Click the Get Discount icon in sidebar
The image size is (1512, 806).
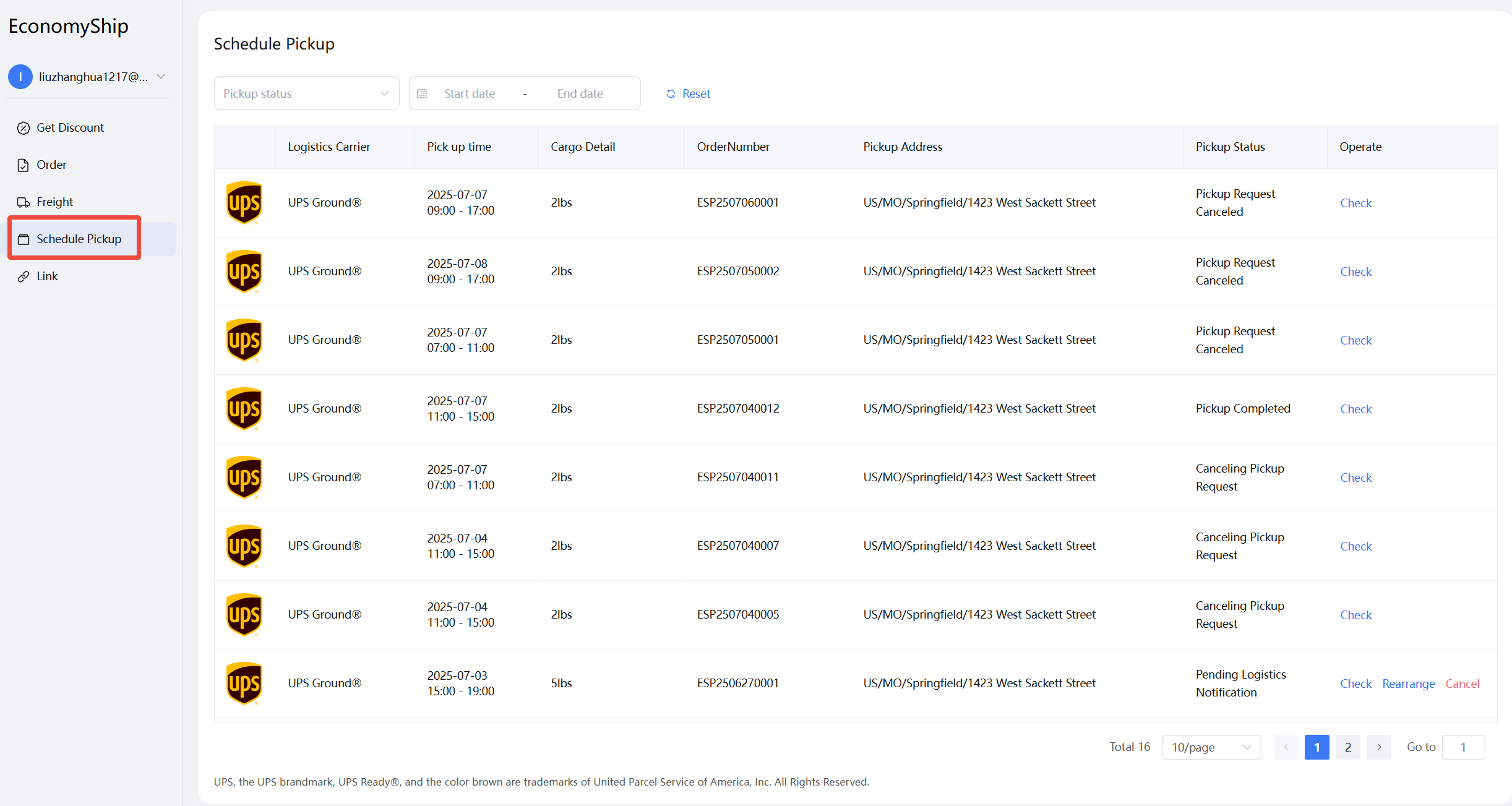[24, 128]
